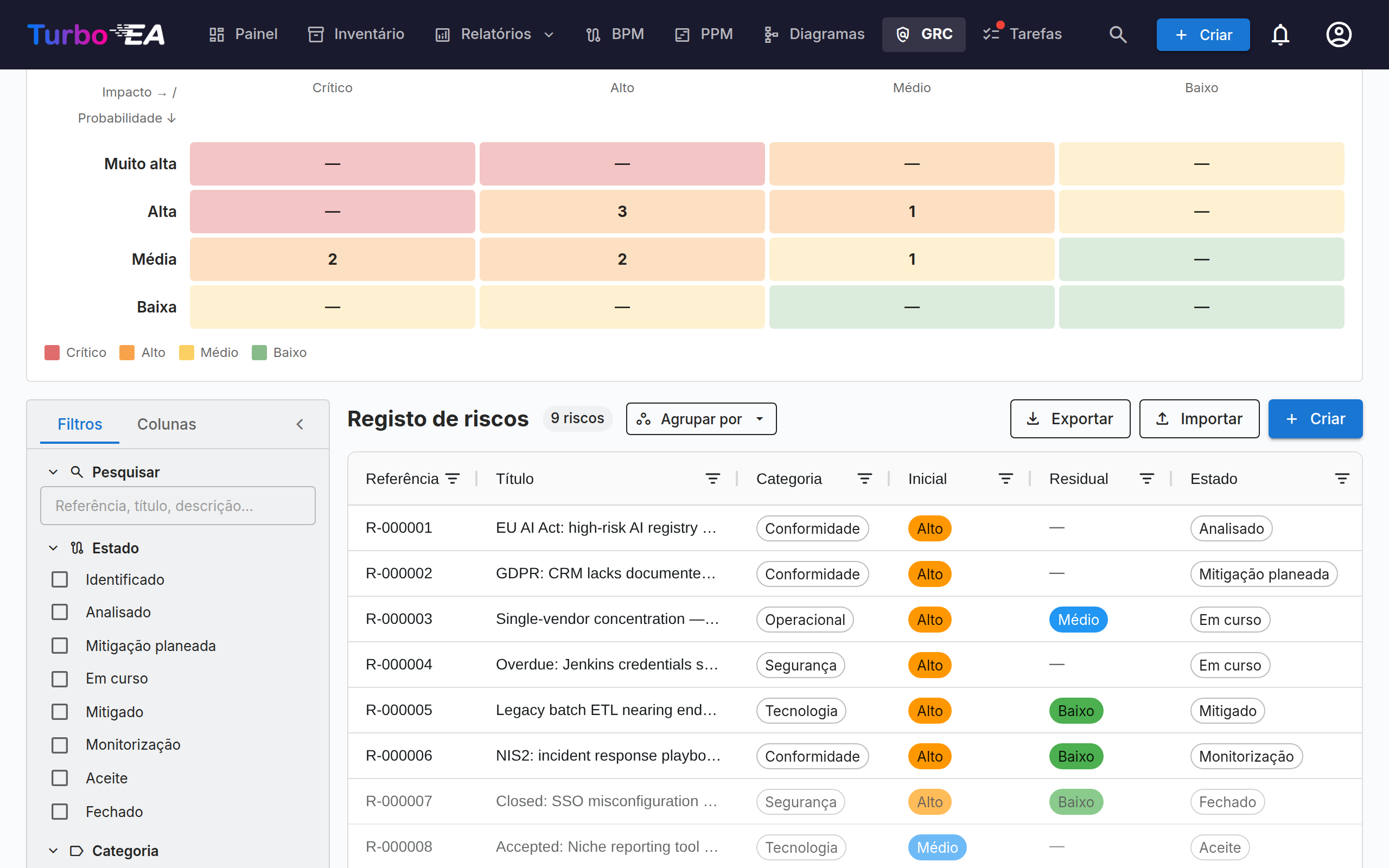The width and height of the screenshot is (1389, 868).
Task: Open the Agrupar por dropdown
Action: (701, 419)
